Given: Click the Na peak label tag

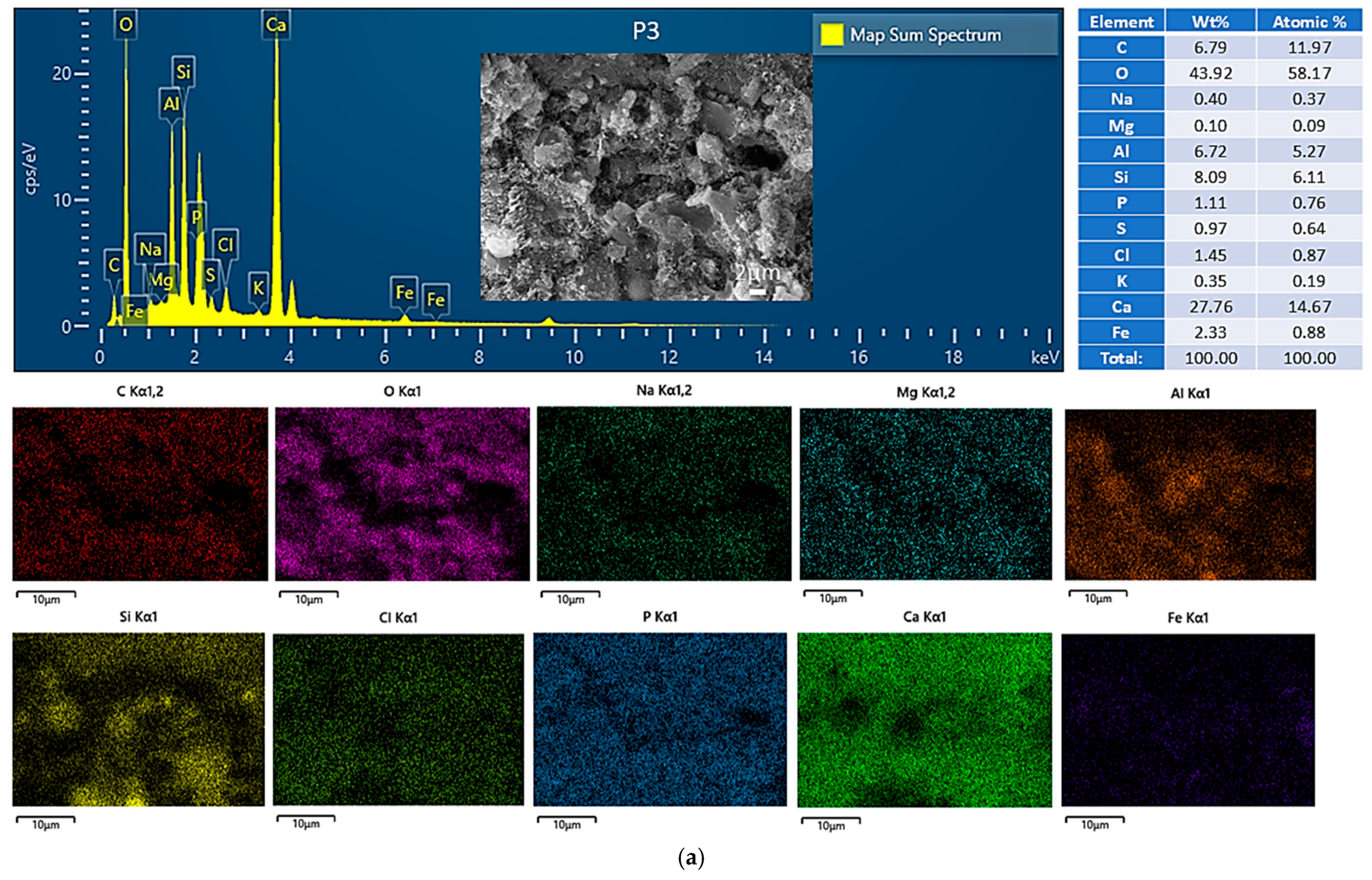Looking at the screenshot, I should [150, 249].
